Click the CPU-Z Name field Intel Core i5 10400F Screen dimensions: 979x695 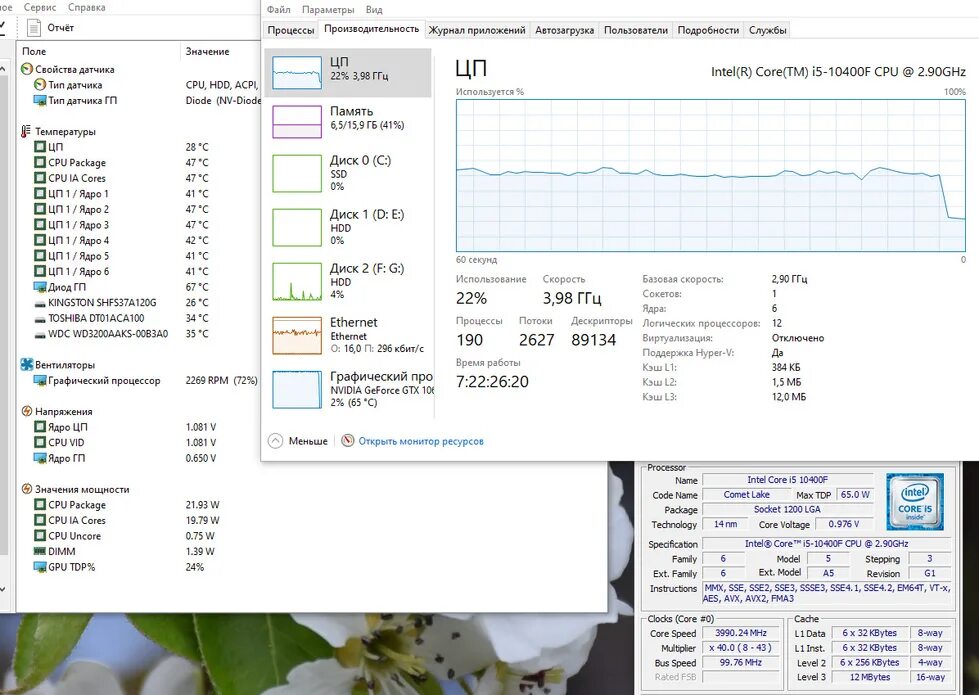click(787, 480)
